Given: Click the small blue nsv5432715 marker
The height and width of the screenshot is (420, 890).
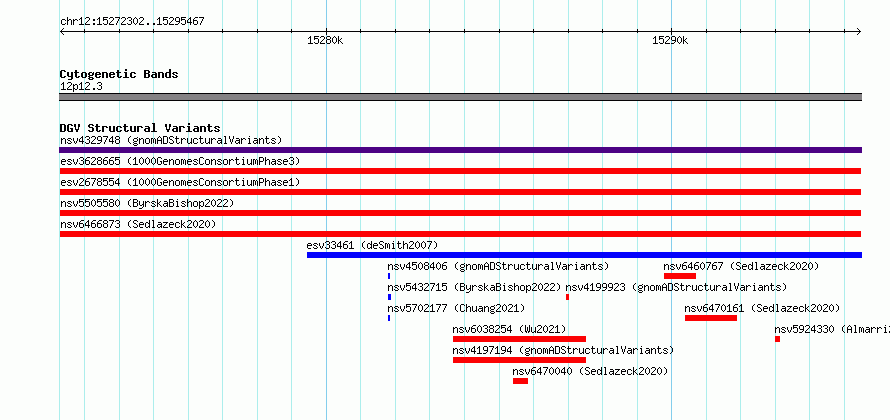Looking at the screenshot, I should tap(389, 297).
